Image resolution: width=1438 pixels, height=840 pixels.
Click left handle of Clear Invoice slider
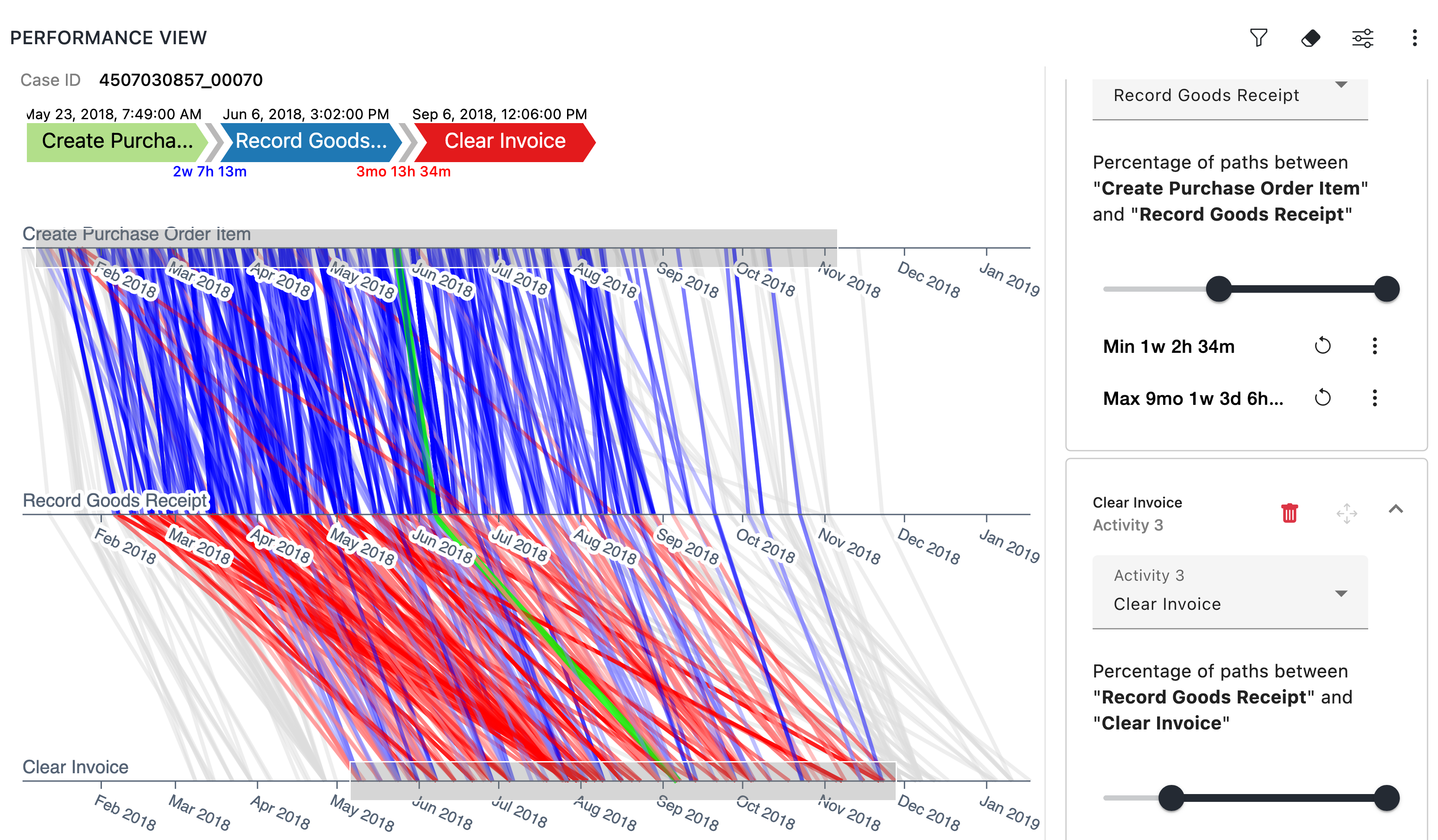click(1171, 798)
